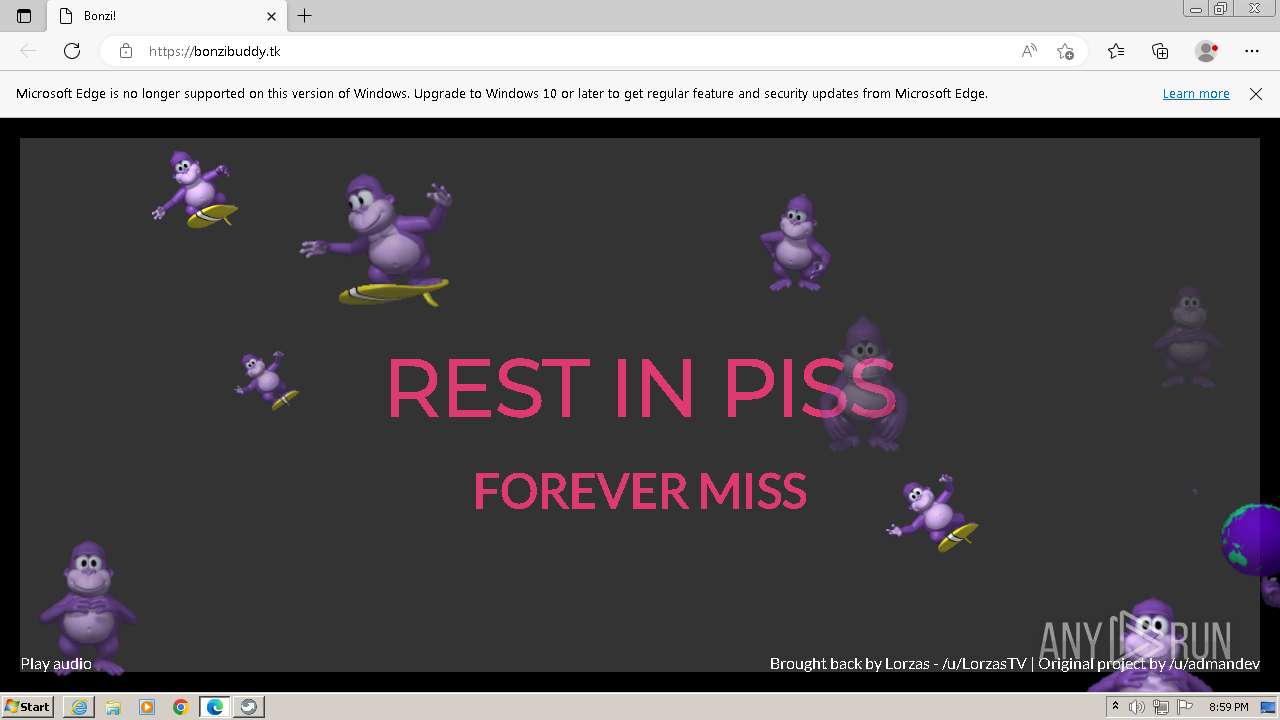The image size is (1280, 720).
Task: Open the Windows Start menu
Action: (27, 706)
